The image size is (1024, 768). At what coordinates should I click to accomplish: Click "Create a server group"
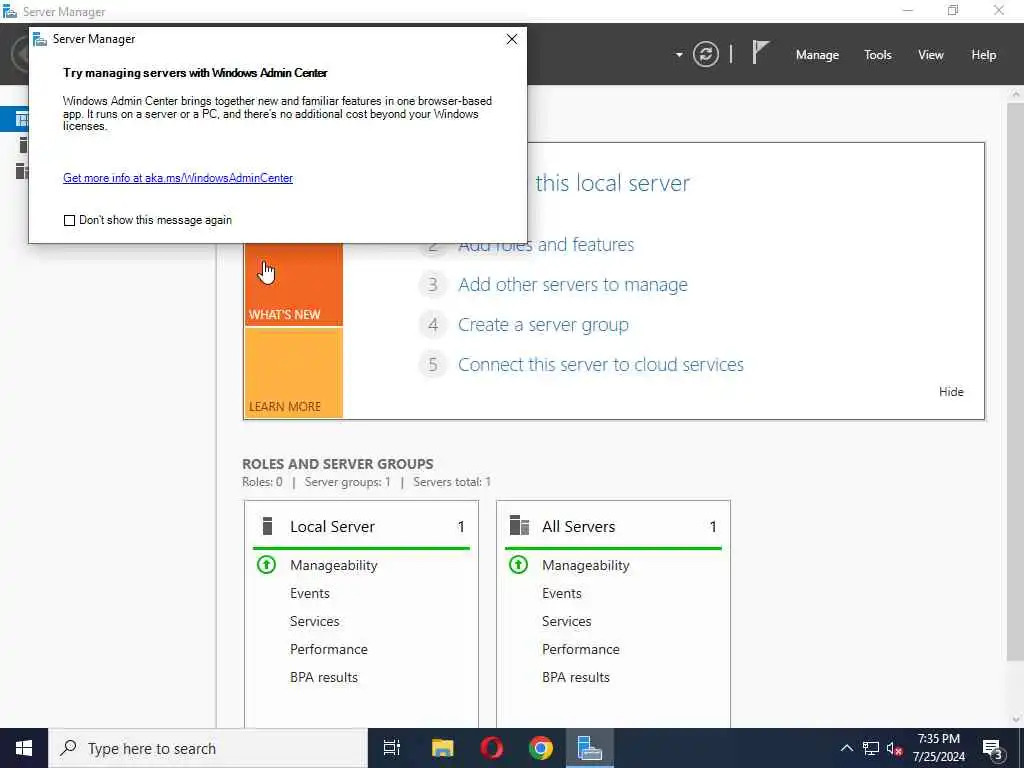[543, 325]
